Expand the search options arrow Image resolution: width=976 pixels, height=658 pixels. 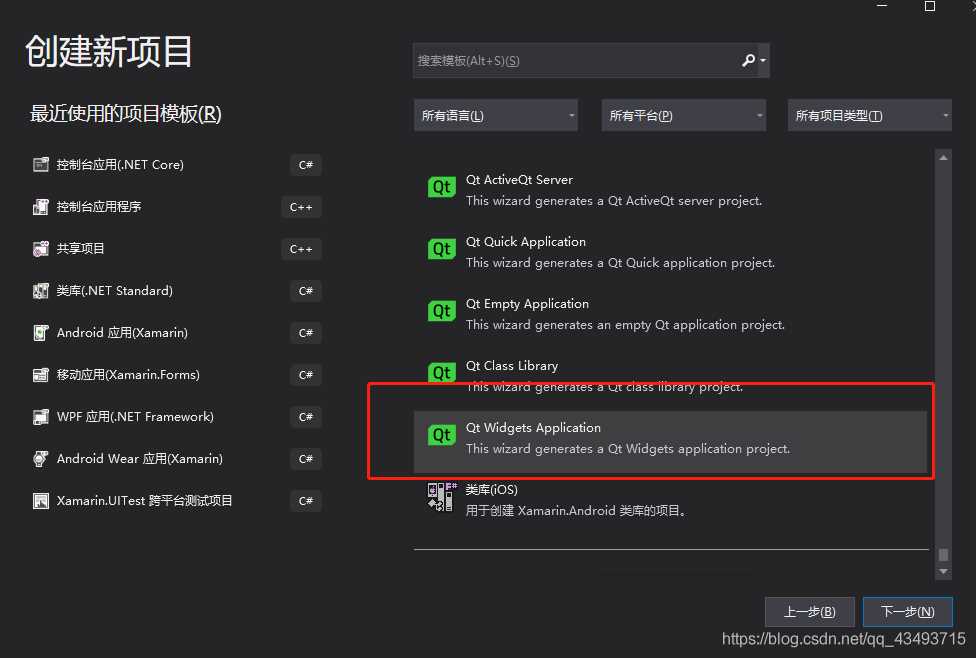pos(763,60)
